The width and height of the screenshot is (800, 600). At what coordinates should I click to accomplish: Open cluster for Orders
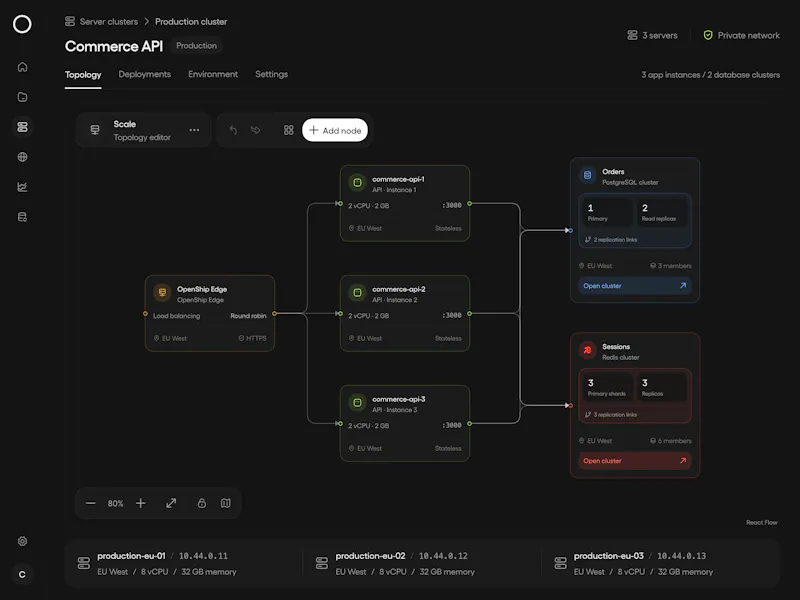pyautogui.click(x=635, y=286)
